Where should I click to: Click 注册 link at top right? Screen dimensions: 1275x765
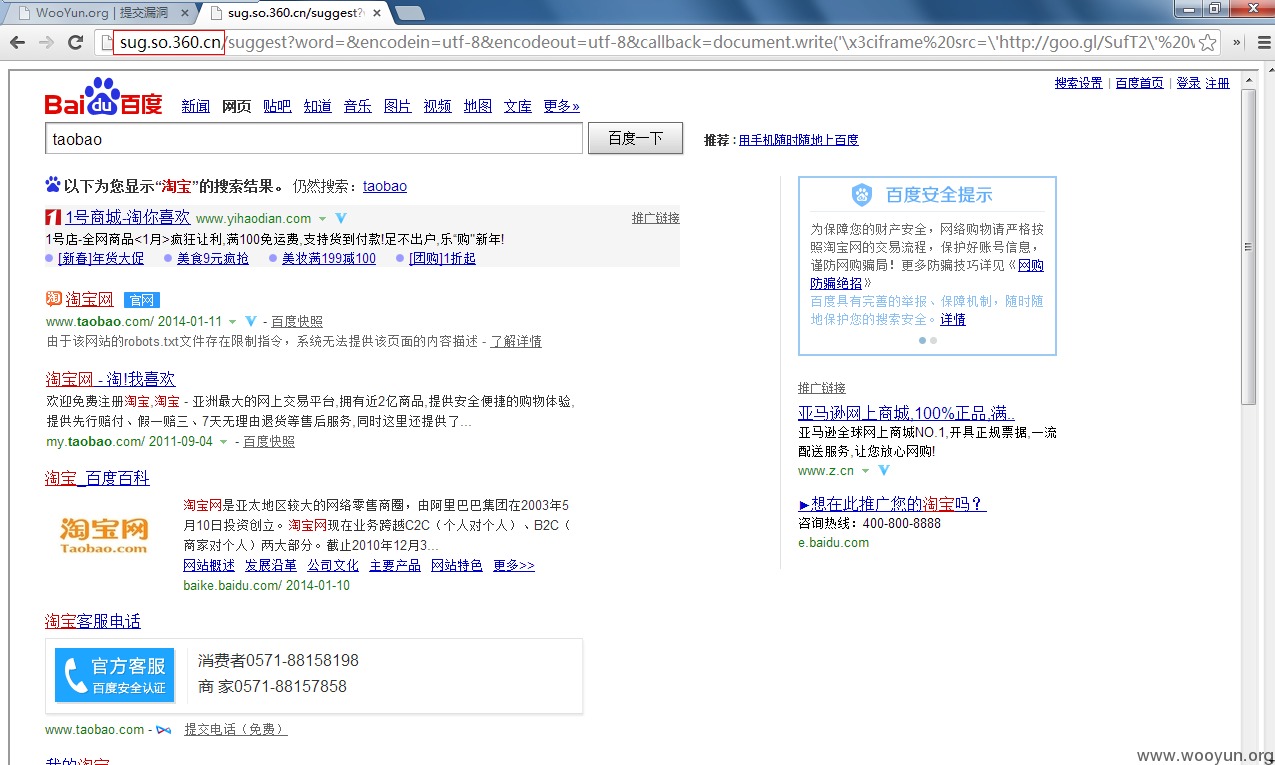1217,83
